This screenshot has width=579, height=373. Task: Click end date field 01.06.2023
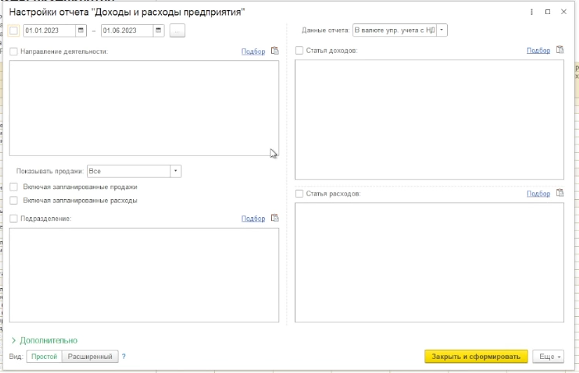click(127, 30)
